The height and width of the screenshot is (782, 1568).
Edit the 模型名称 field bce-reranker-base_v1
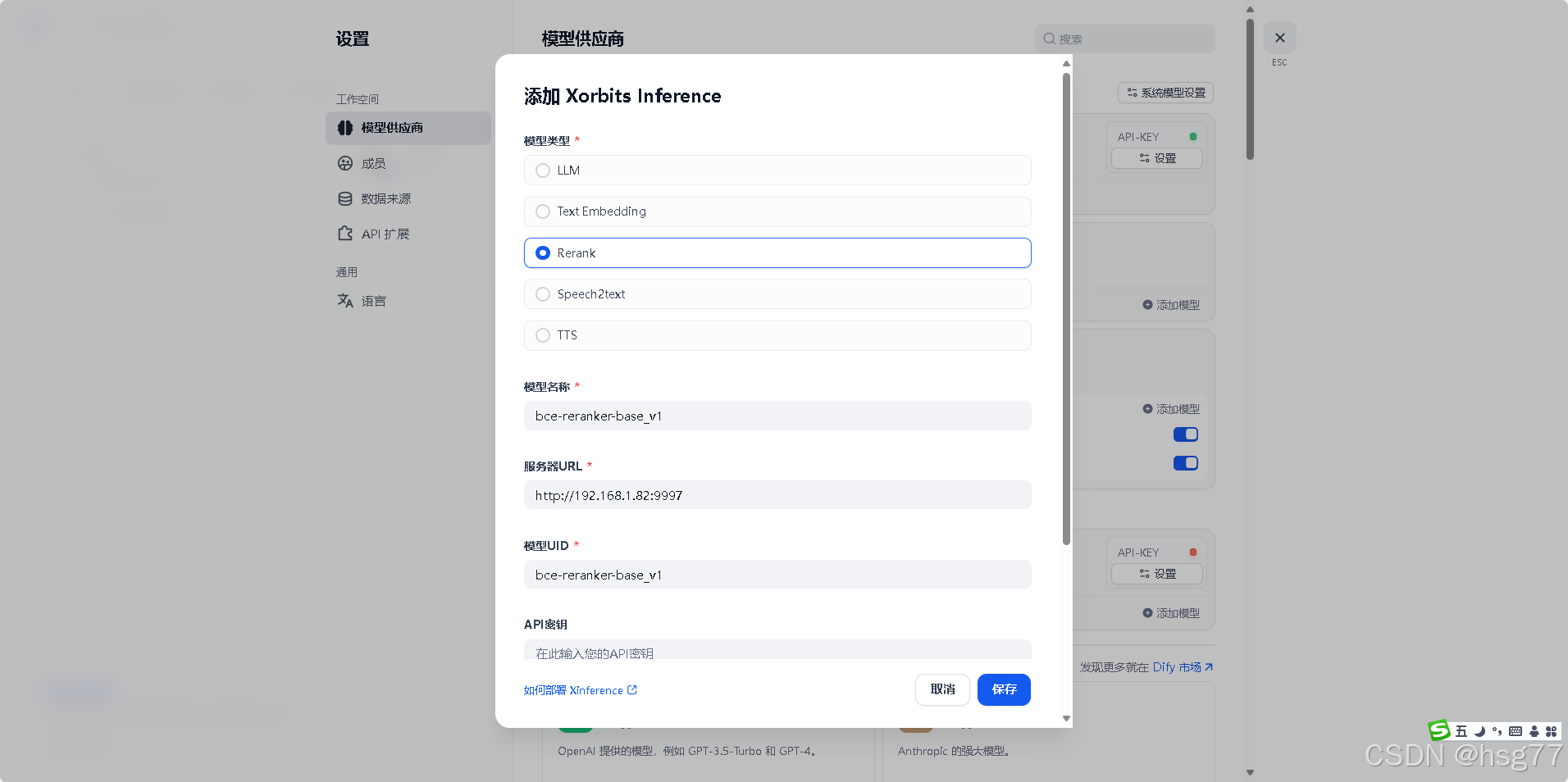777,416
